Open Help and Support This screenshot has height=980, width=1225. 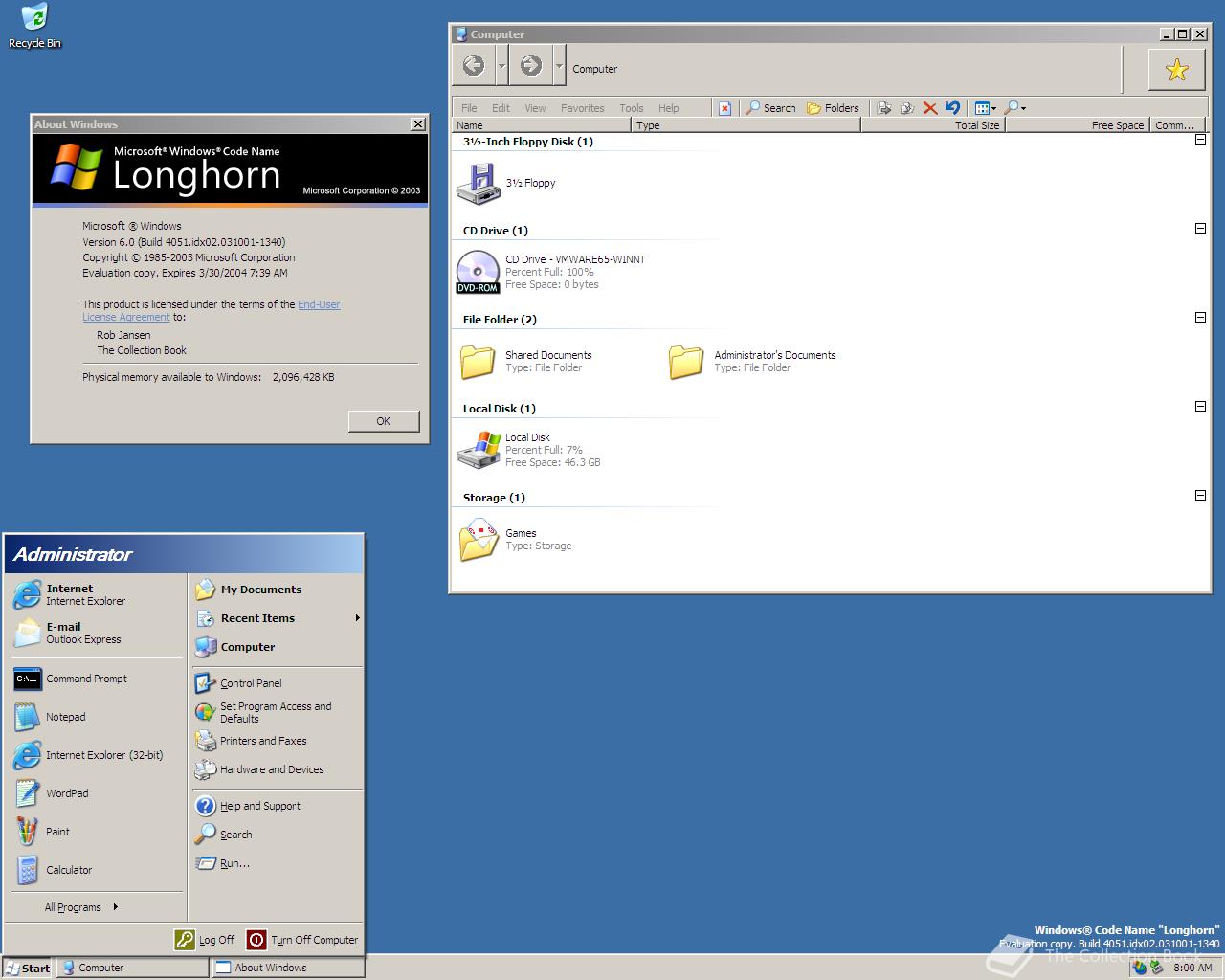(278, 806)
